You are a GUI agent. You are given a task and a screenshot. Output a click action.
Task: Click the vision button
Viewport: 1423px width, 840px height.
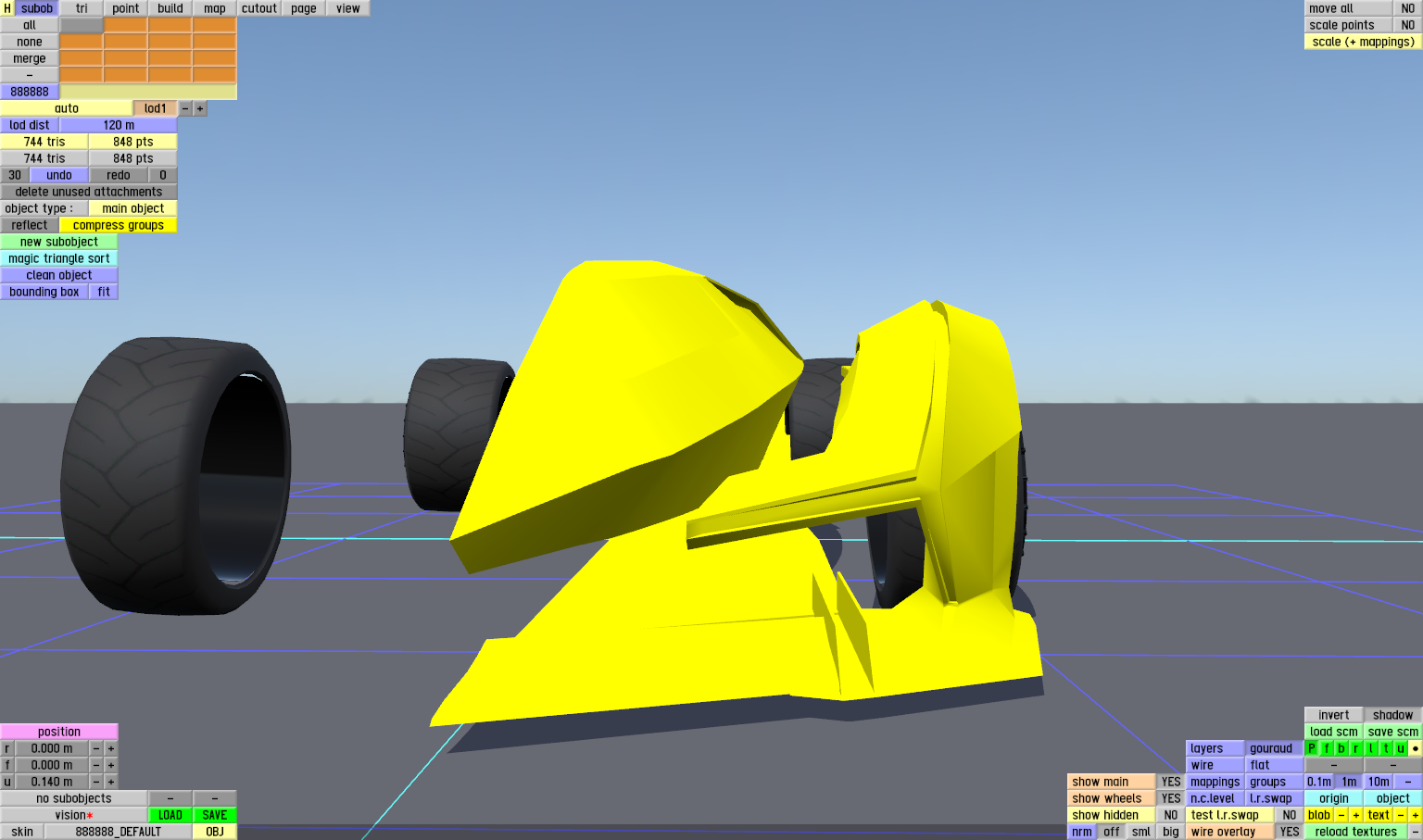74,815
